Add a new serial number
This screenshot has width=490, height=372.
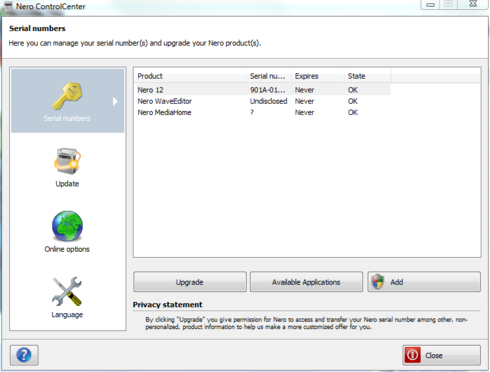(x=424, y=282)
